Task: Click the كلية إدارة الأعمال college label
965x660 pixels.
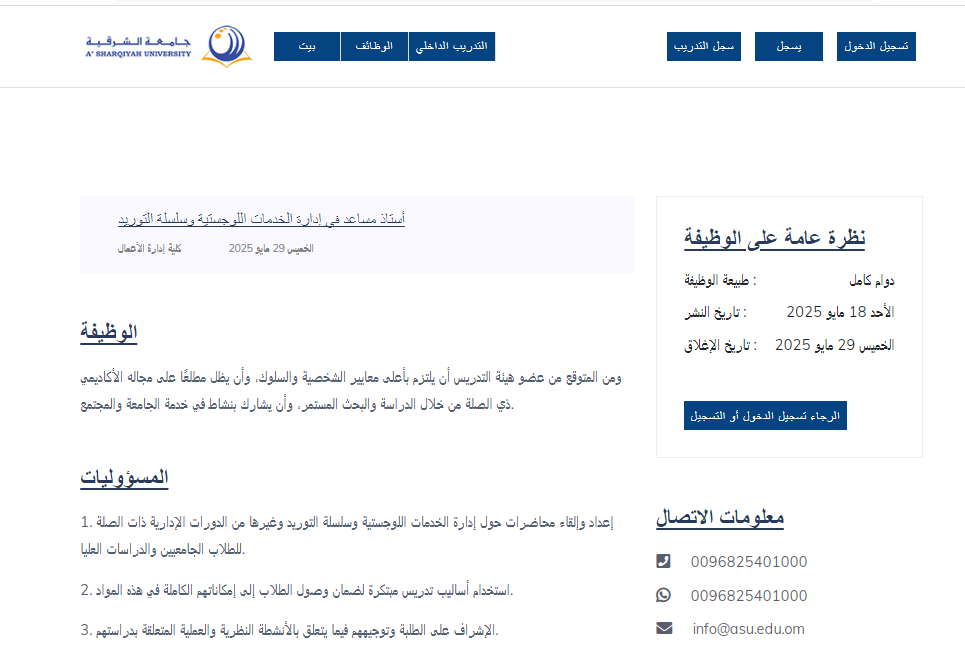Action: pos(142,248)
